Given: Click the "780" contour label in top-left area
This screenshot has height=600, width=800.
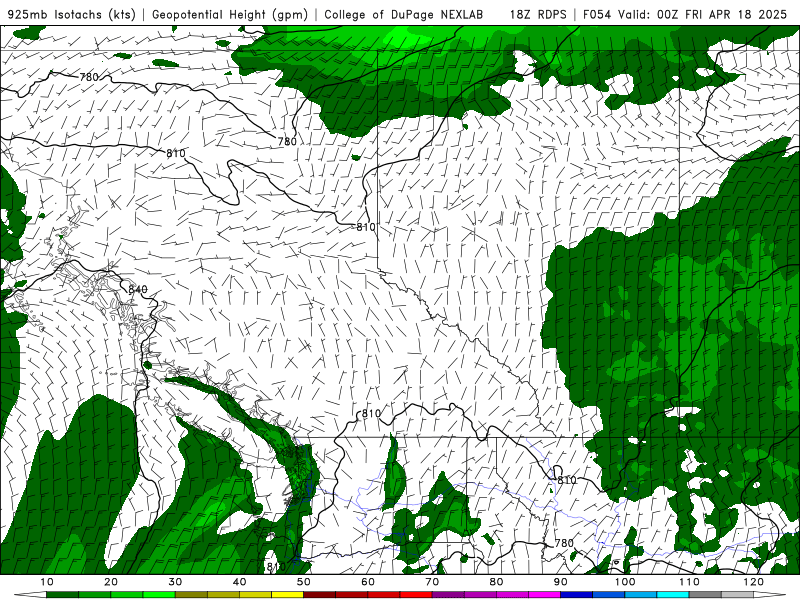Looking at the screenshot, I should pos(89,77).
